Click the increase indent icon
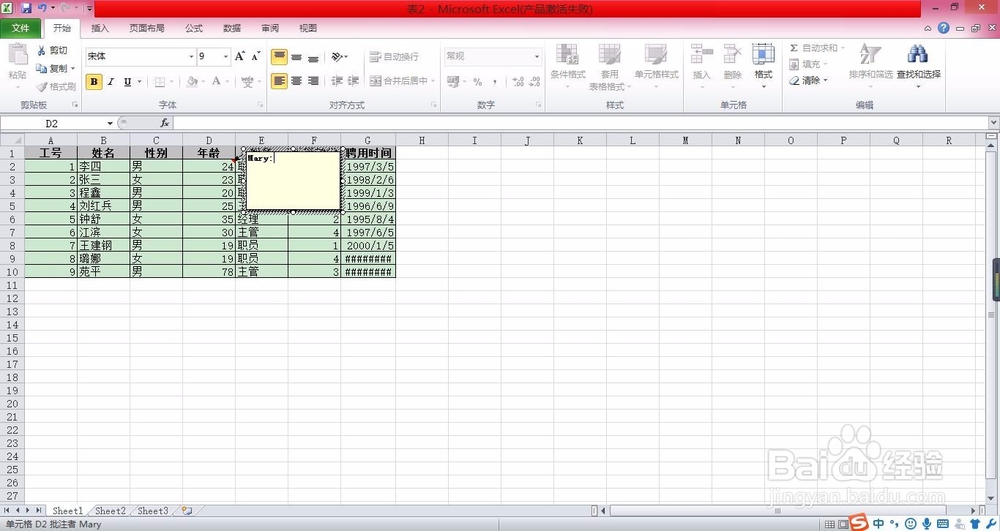Image resolution: width=1000 pixels, height=531 pixels. [353, 81]
